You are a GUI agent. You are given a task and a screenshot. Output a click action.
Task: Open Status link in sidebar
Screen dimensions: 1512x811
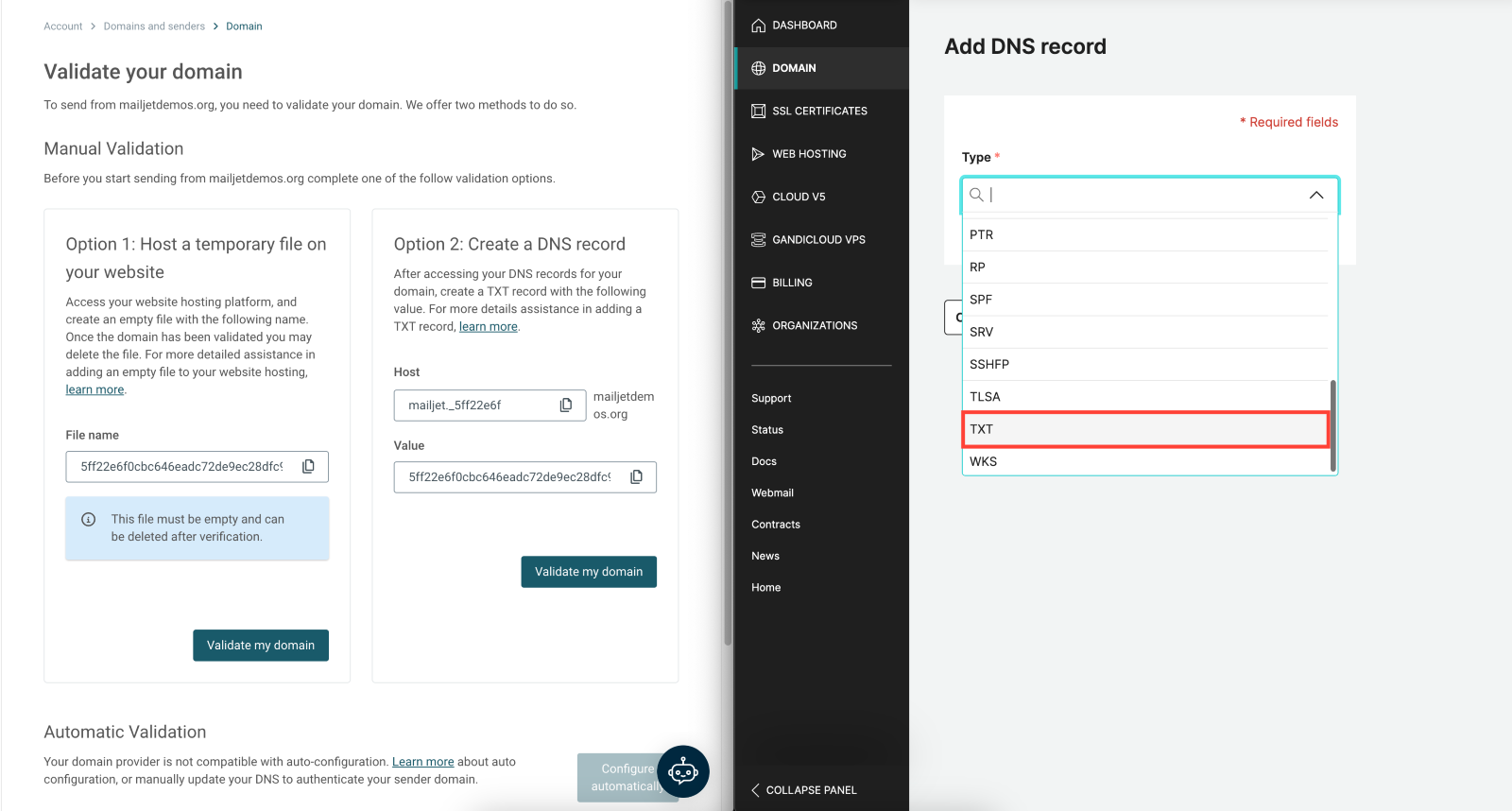[x=767, y=430]
